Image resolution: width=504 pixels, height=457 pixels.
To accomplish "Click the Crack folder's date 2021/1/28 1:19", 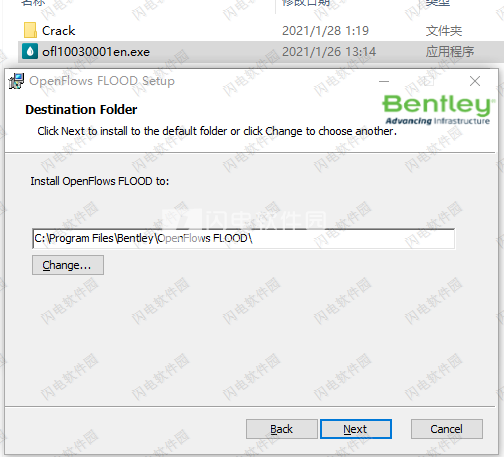I will tap(325, 31).
